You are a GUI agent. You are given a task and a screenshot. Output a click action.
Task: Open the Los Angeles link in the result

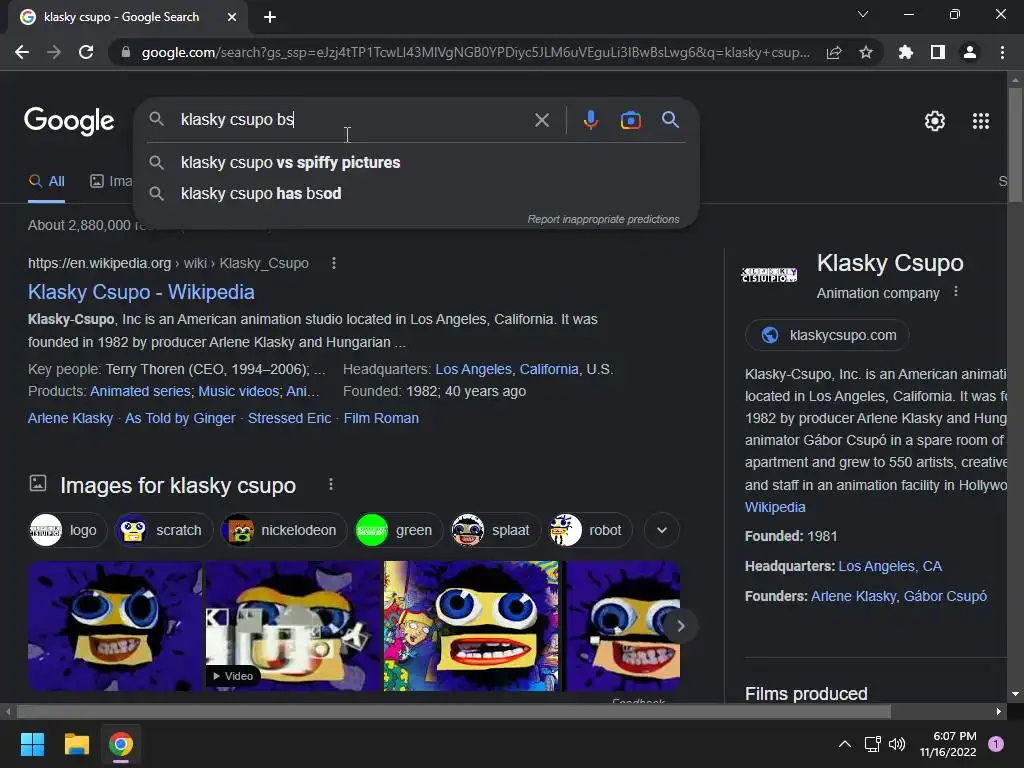pyautogui.click(x=473, y=370)
